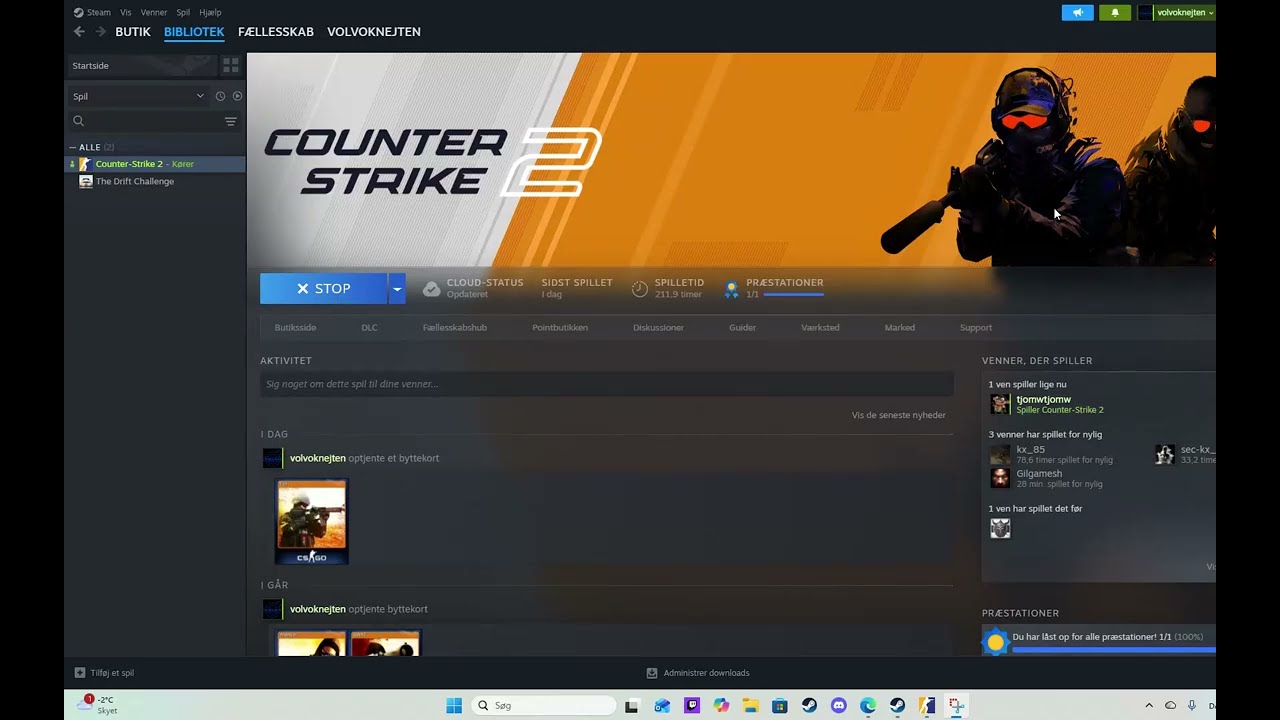Open Steam in the Windows taskbar
This screenshot has height=720, width=1280.
click(809, 706)
